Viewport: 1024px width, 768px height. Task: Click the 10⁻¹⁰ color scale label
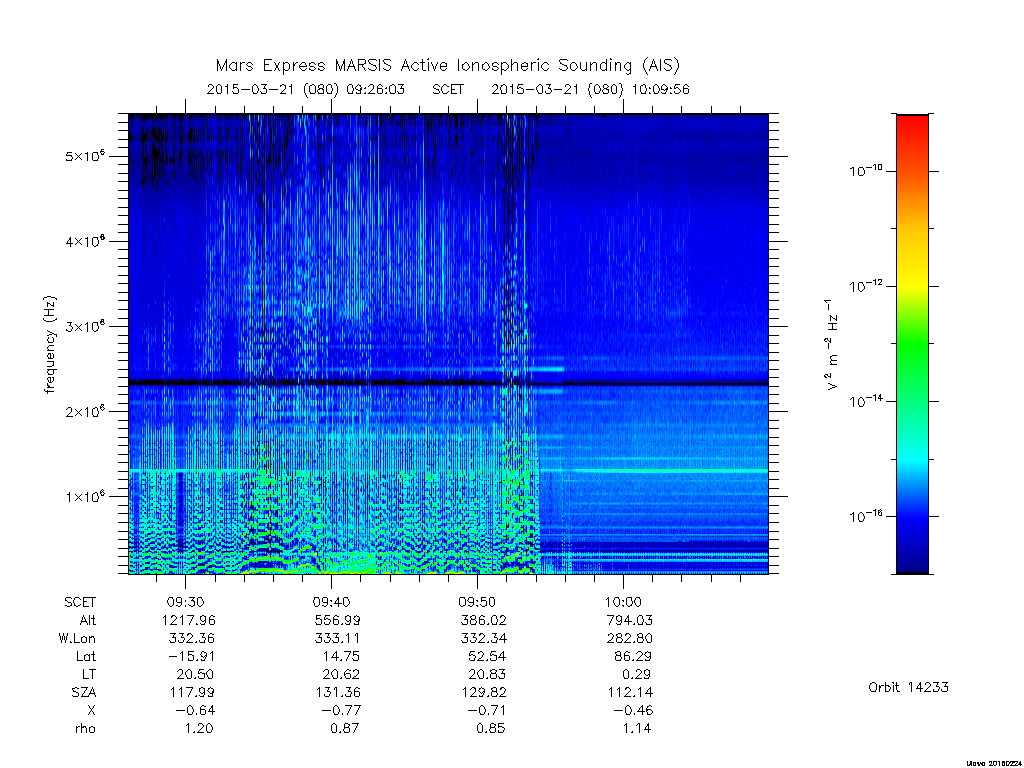tap(865, 171)
